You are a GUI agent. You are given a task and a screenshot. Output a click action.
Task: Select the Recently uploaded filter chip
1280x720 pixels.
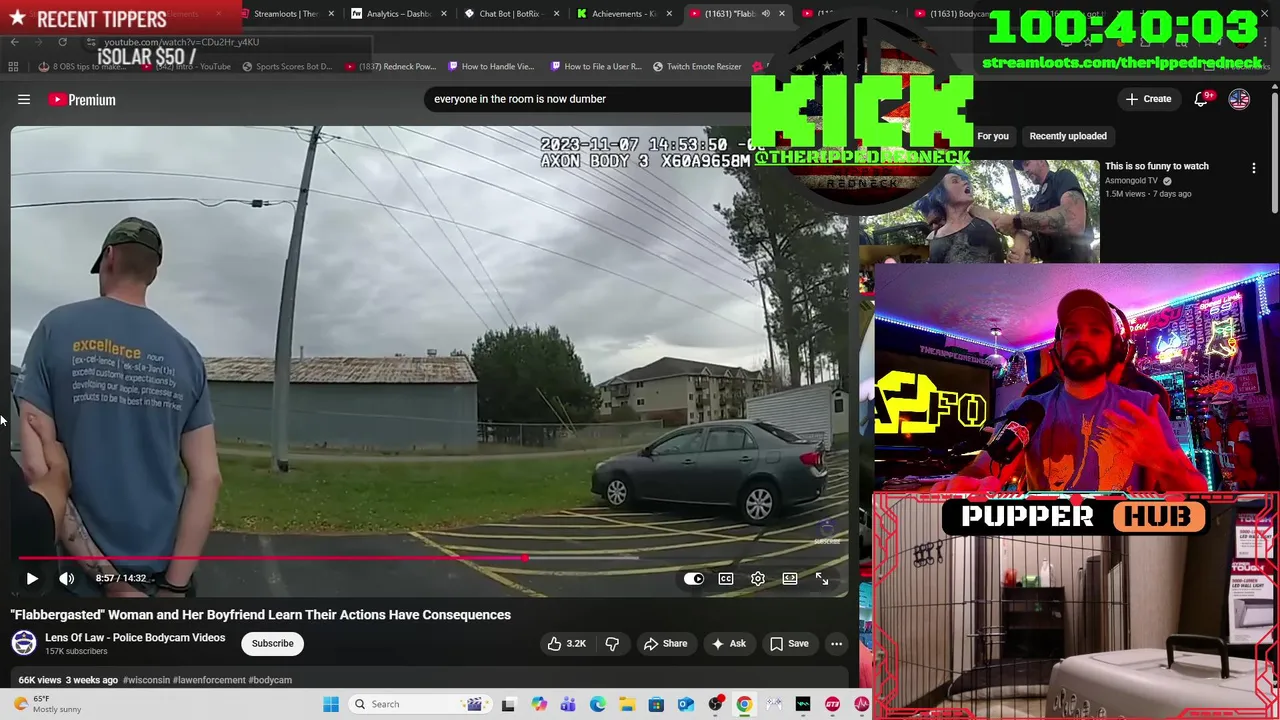(x=1068, y=136)
